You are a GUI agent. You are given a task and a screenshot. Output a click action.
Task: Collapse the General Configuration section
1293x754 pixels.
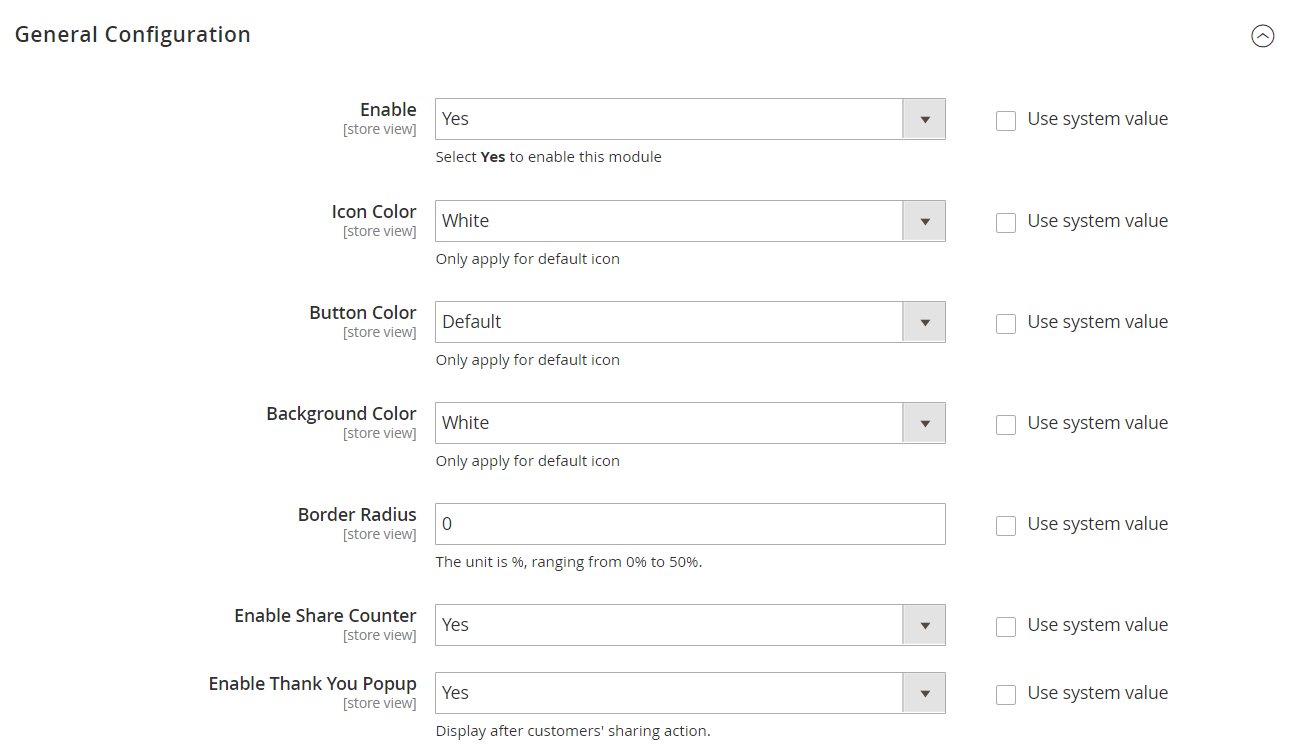point(1263,36)
